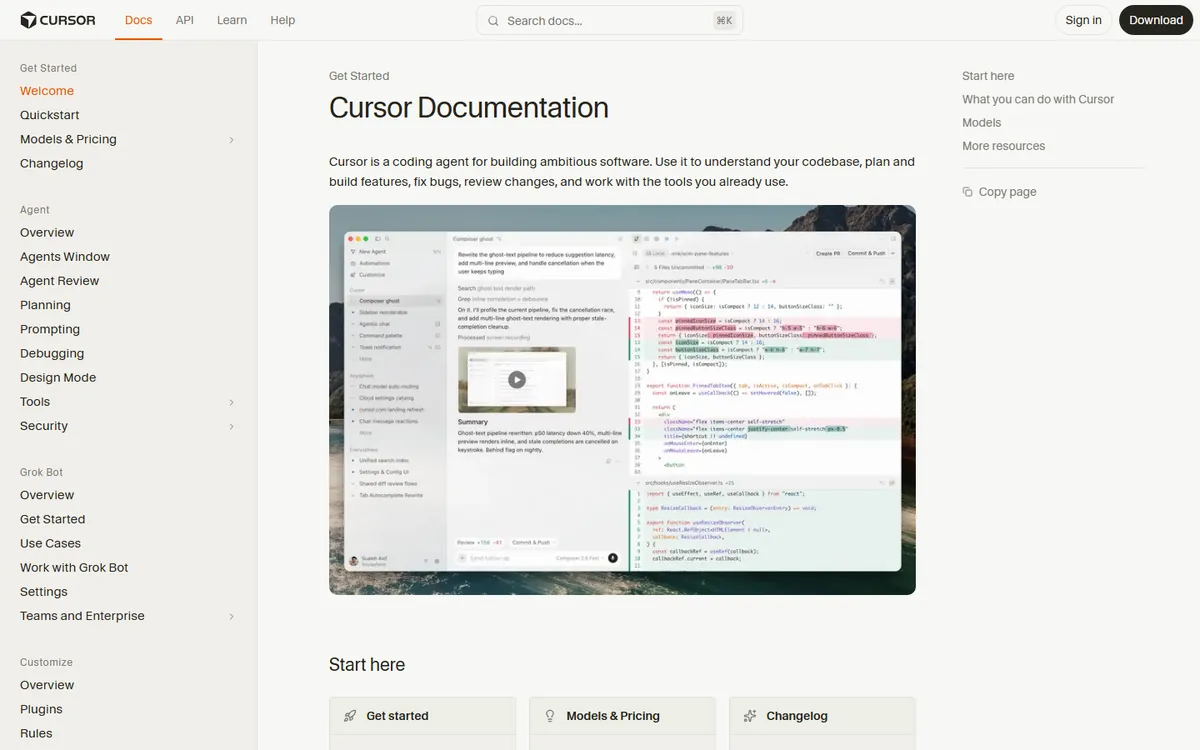This screenshot has height=750, width=1200.
Task: Click the Sign in button
Action: (x=1083, y=20)
